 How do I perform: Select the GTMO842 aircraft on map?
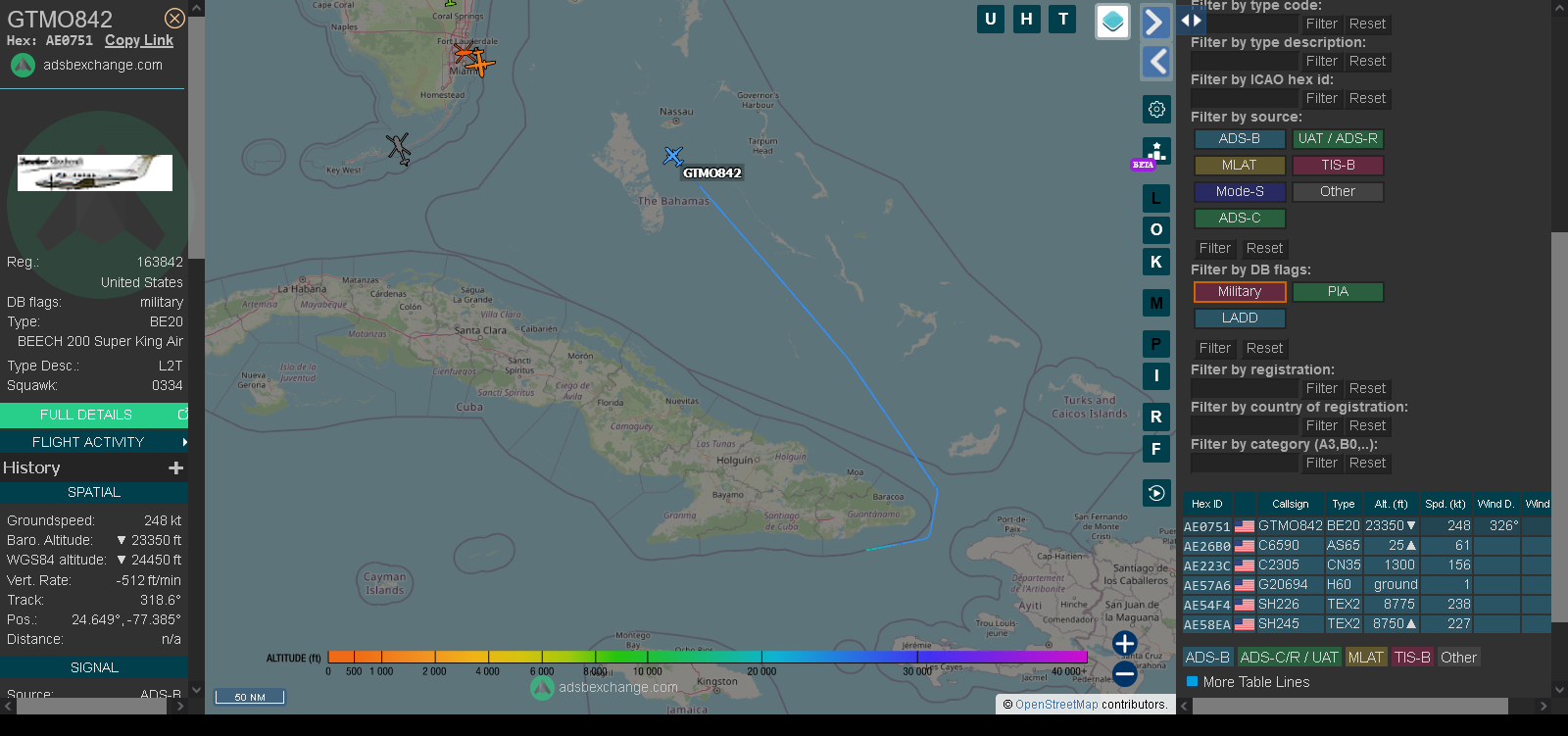673,156
